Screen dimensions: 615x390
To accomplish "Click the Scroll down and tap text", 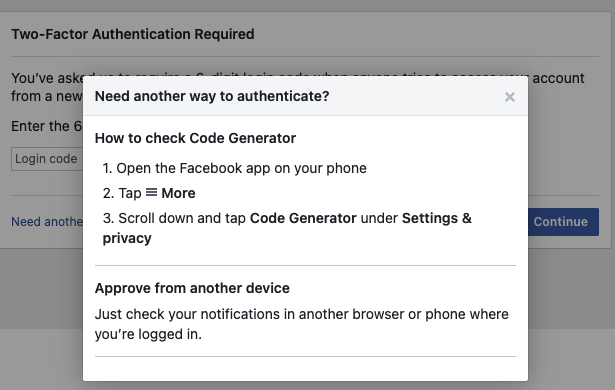I will [x=182, y=218].
